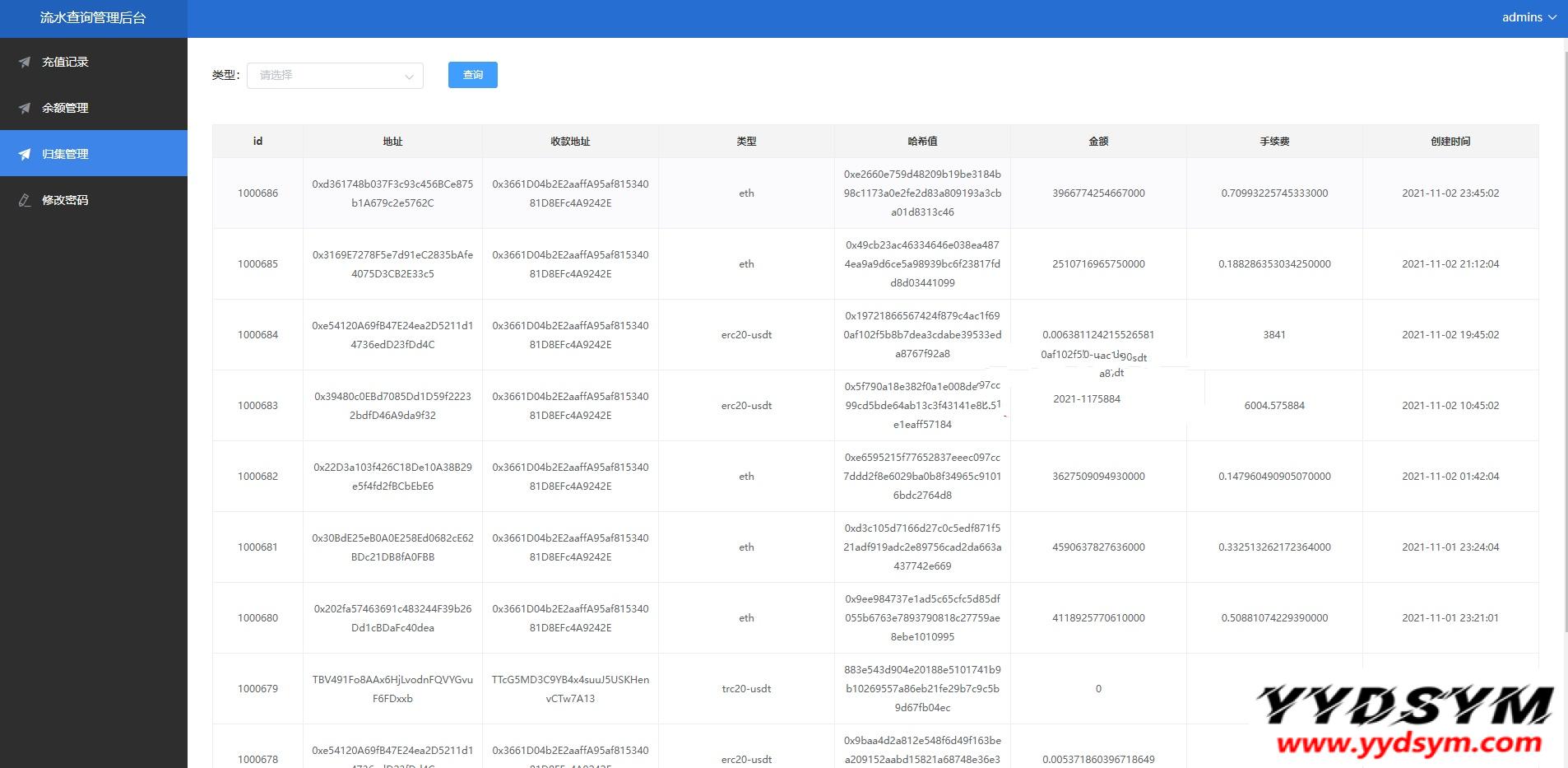Click the 手续费 column header
The height and width of the screenshot is (768, 1568).
pos(1274,142)
